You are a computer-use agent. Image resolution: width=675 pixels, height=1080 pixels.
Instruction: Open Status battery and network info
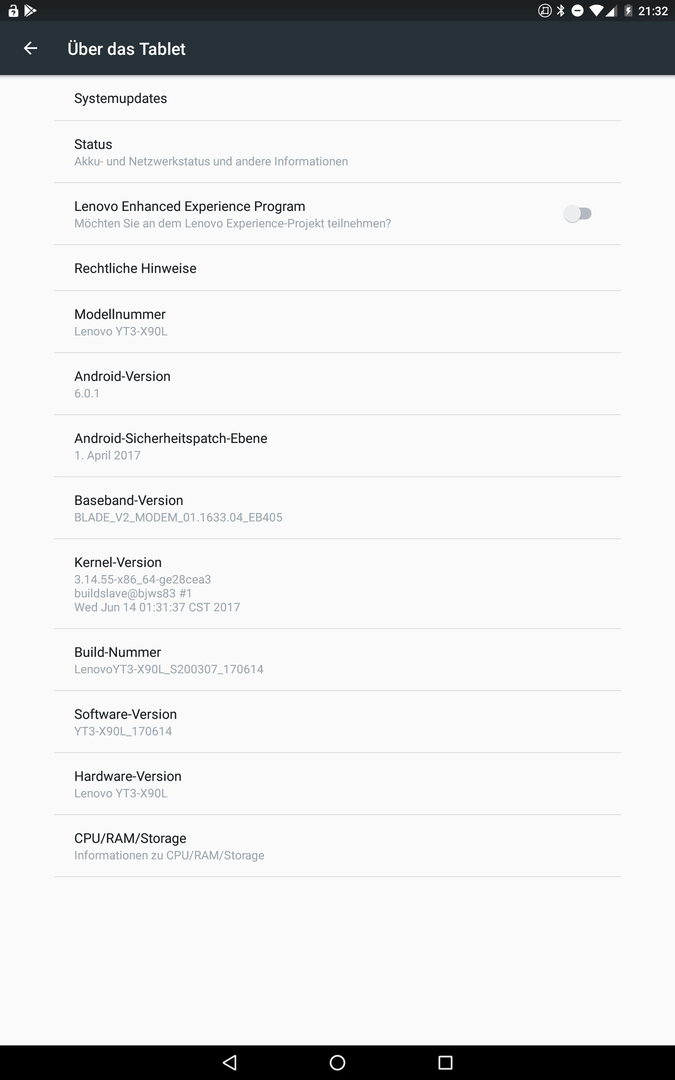pyautogui.click(x=338, y=152)
